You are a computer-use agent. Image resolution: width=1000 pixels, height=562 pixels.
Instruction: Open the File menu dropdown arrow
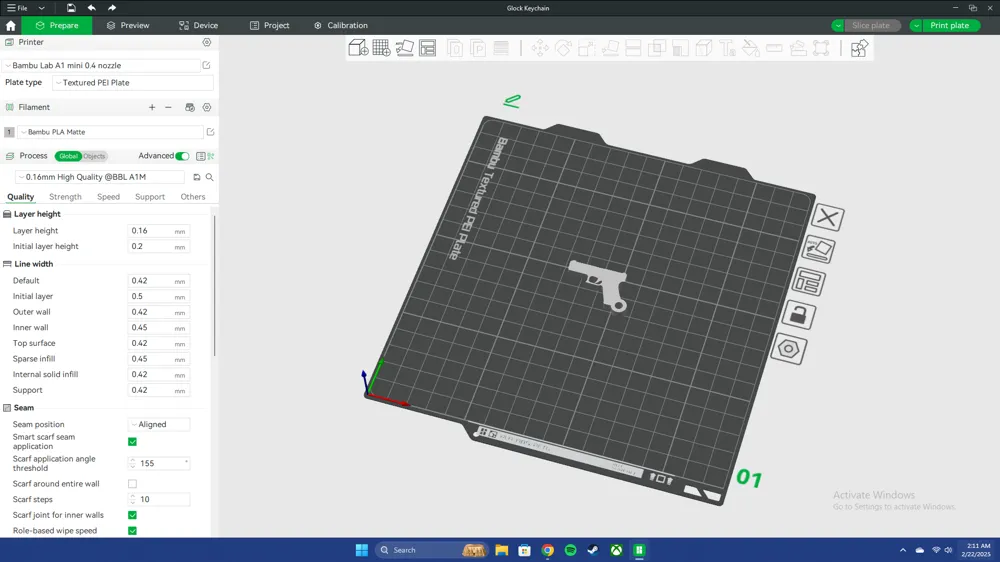41,8
